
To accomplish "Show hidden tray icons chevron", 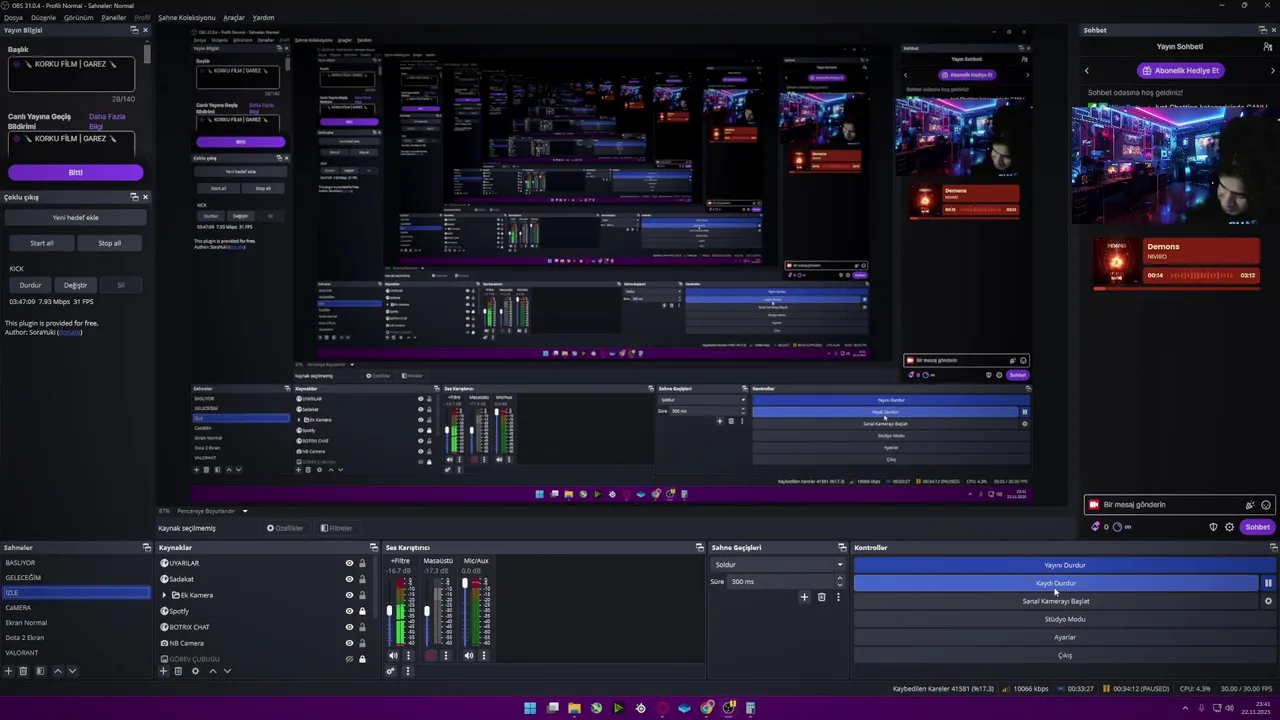I will coord(1187,708).
